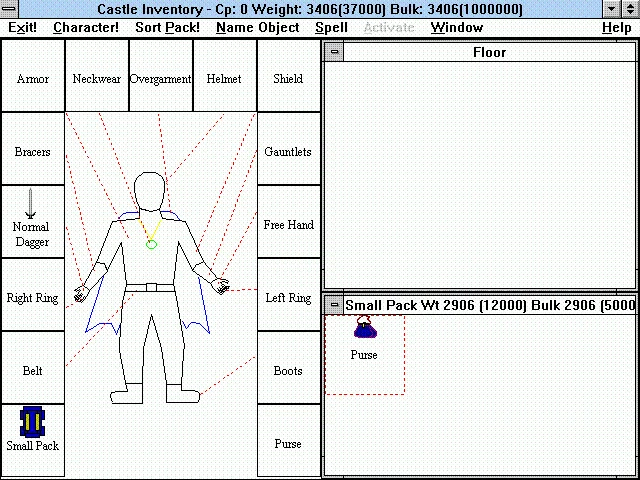Open the Small Pack window control menu

click(x=334, y=305)
